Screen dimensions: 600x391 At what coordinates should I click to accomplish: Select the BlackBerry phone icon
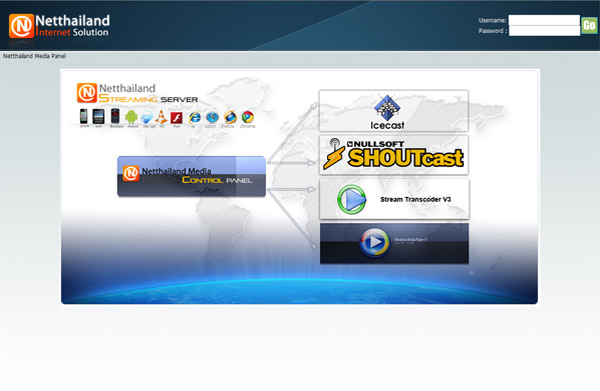pos(115,116)
